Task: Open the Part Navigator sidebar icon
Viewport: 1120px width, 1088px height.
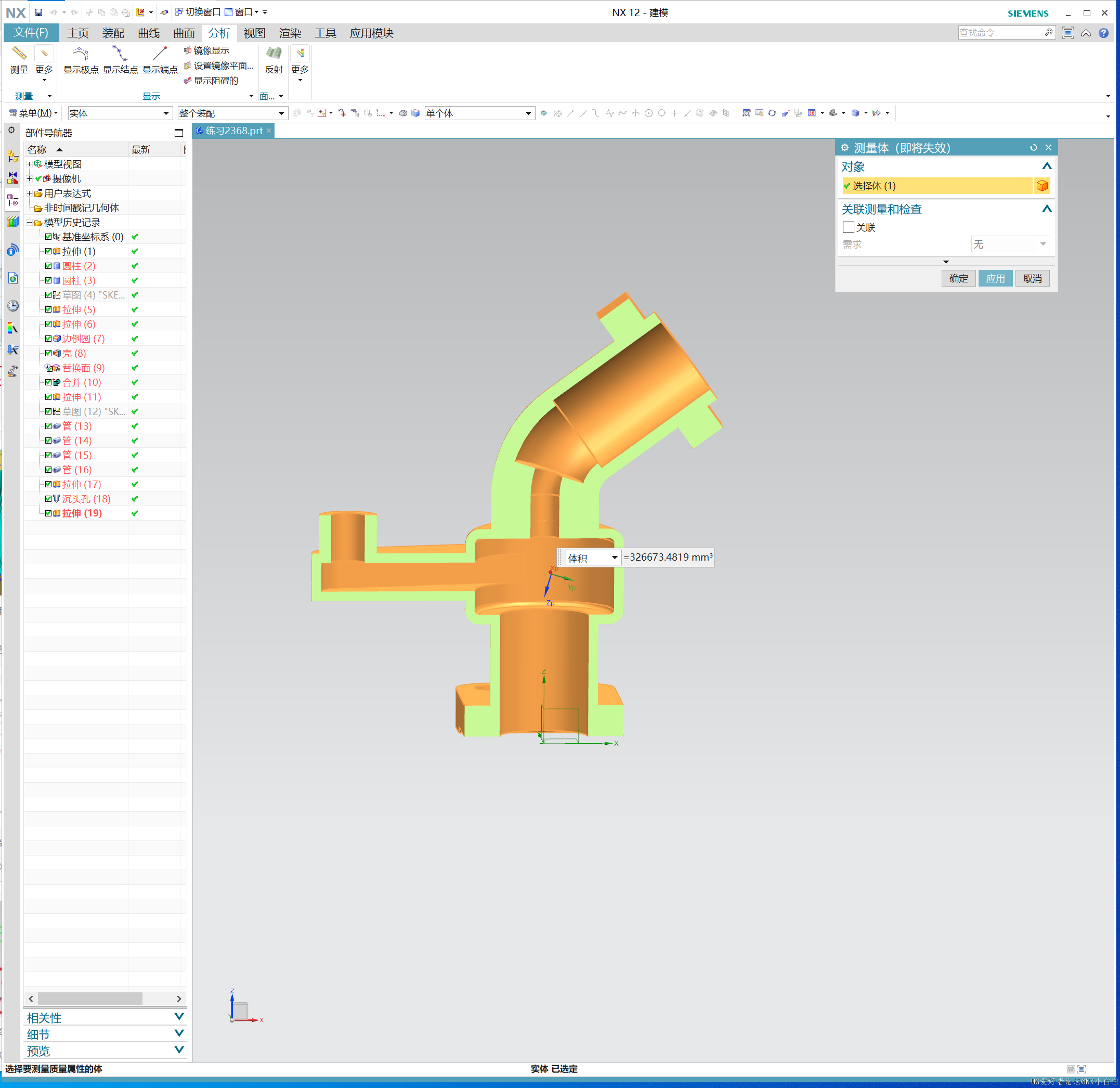Action: (x=12, y=200)
